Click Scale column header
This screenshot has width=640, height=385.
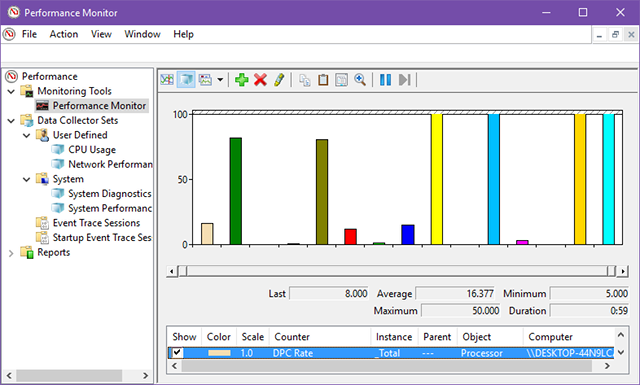(x=253, y=337)
